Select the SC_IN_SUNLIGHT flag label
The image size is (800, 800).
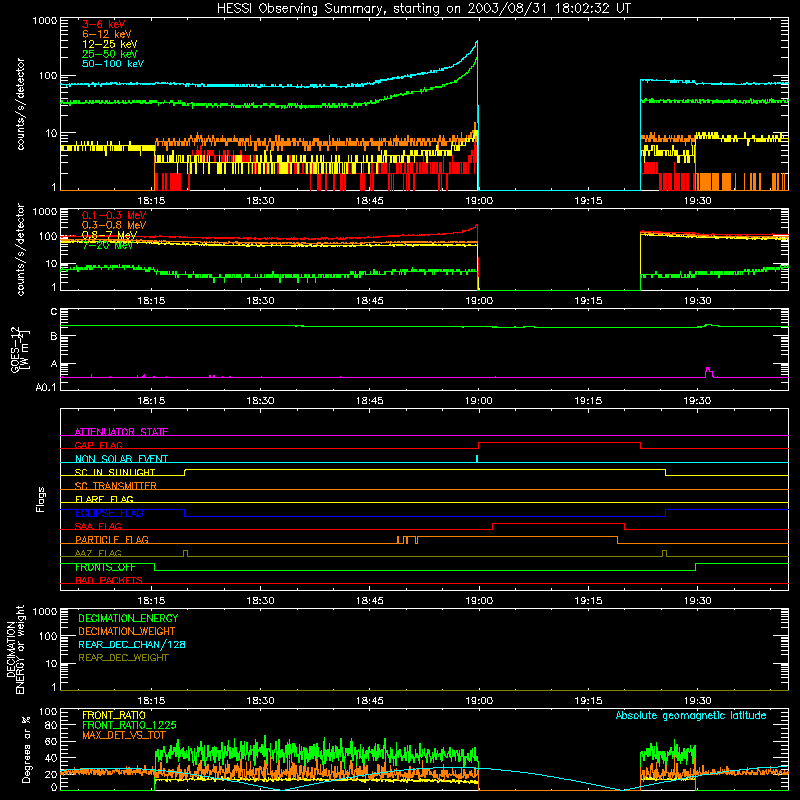115,472
